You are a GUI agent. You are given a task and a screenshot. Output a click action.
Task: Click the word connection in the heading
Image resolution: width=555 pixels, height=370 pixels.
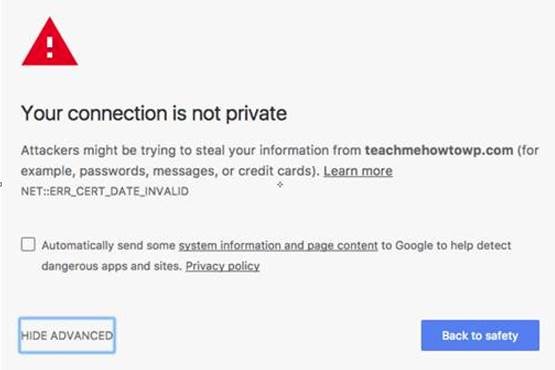click(118, 114)
